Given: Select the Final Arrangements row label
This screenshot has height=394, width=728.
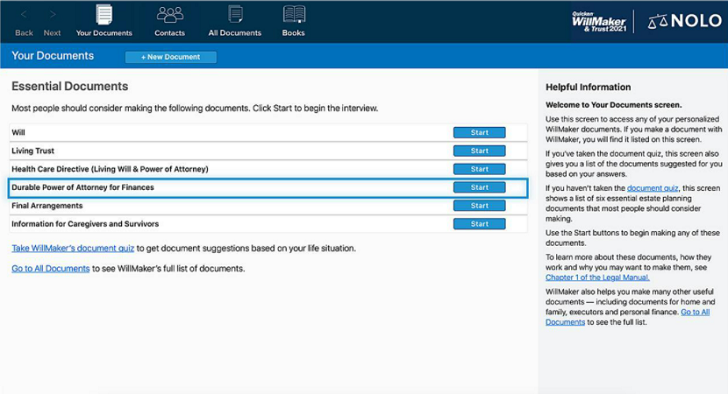Looking at the screenshot, I should tap(47, 206).
